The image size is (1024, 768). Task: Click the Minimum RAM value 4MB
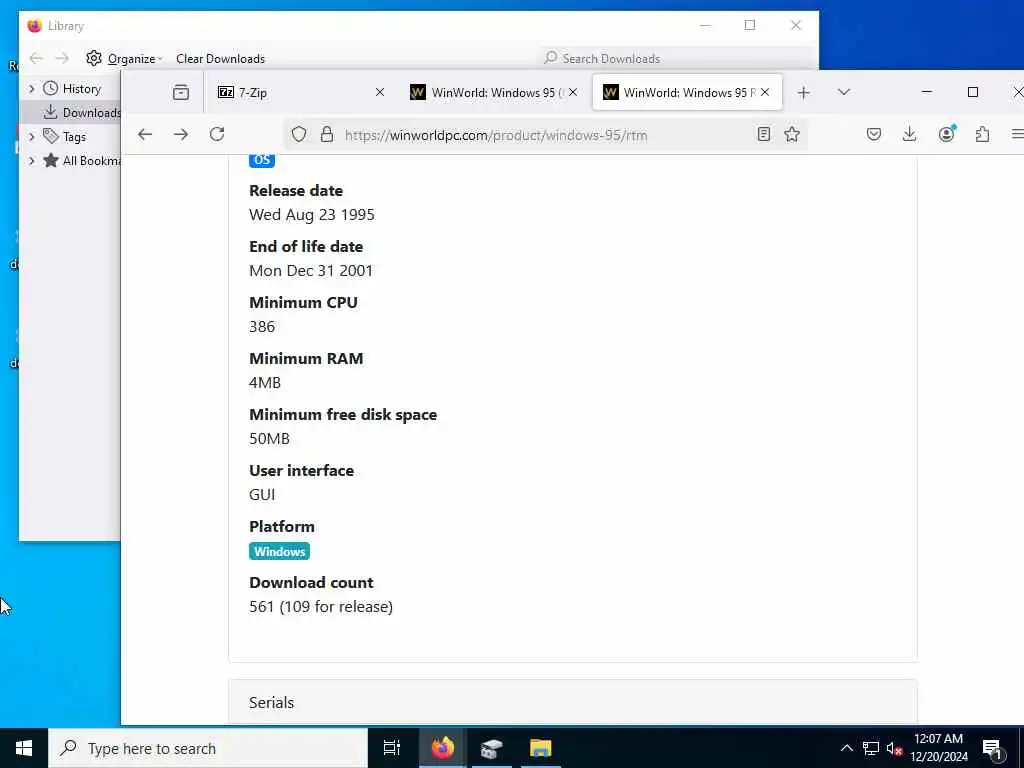pyautogui.click(x=265, y=383)
